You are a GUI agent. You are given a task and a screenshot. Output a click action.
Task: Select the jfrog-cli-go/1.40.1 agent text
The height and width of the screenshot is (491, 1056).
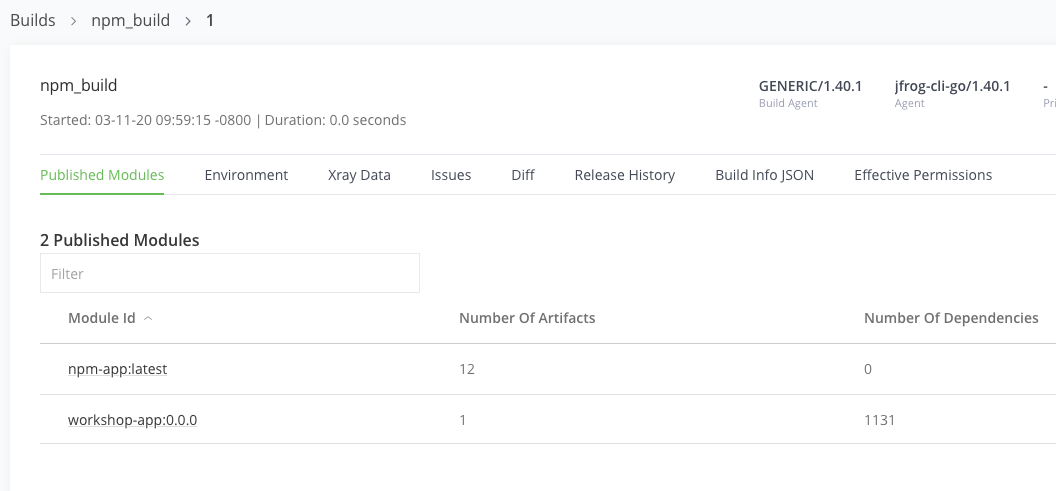click(x=952, y=86)
